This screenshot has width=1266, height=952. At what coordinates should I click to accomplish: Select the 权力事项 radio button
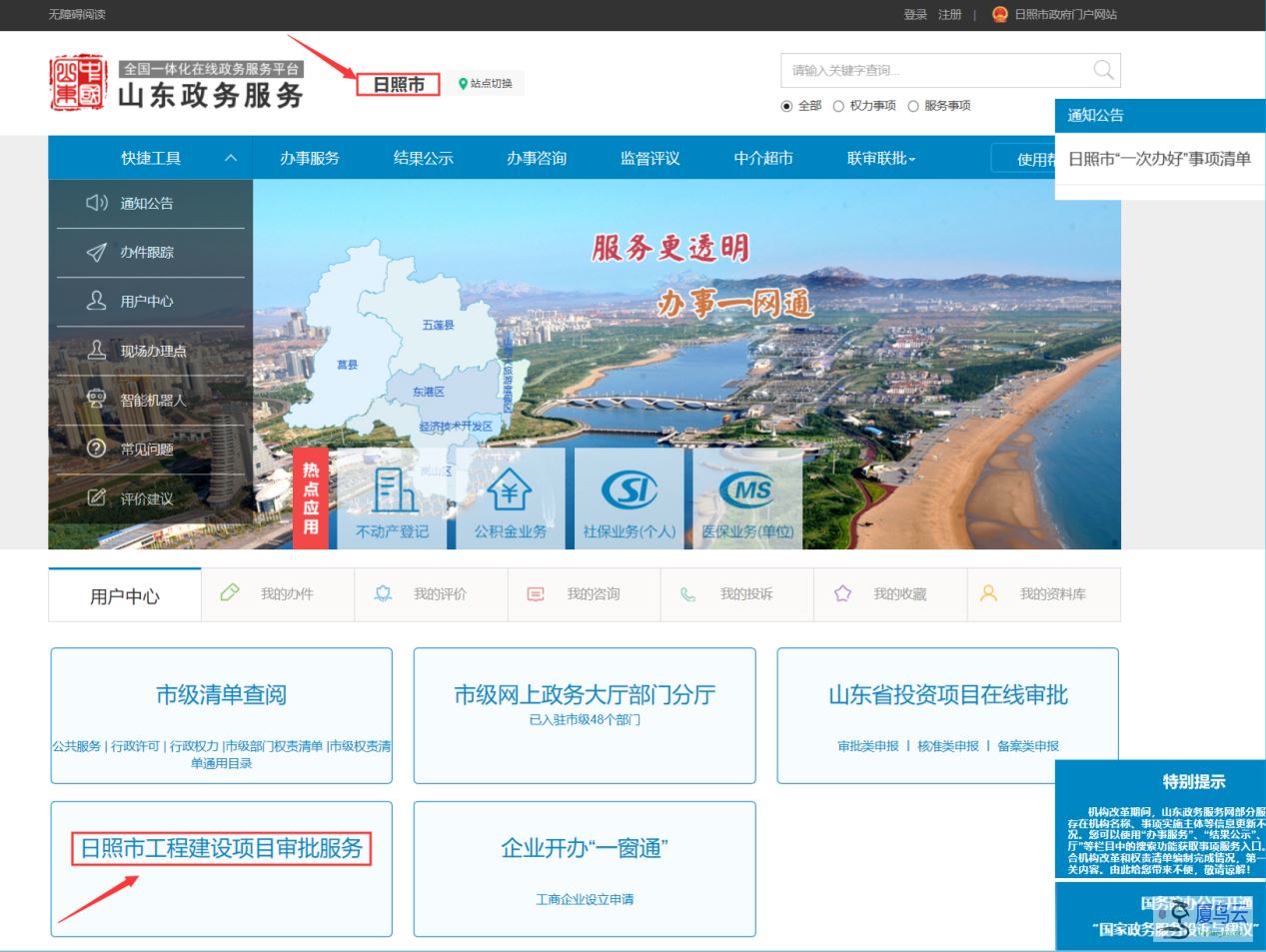(838, 106)
